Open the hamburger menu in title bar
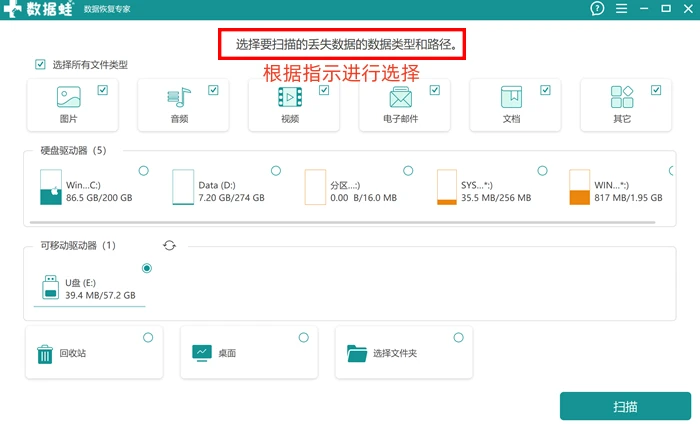 621,8
